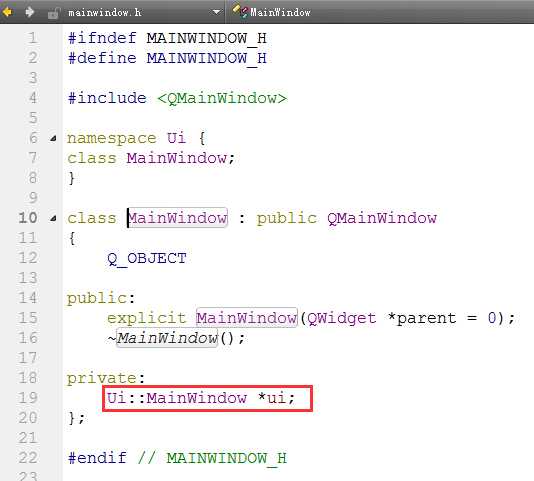
Task: Click the 'Q_OBJECT' macro
Action: coord(147,259)
